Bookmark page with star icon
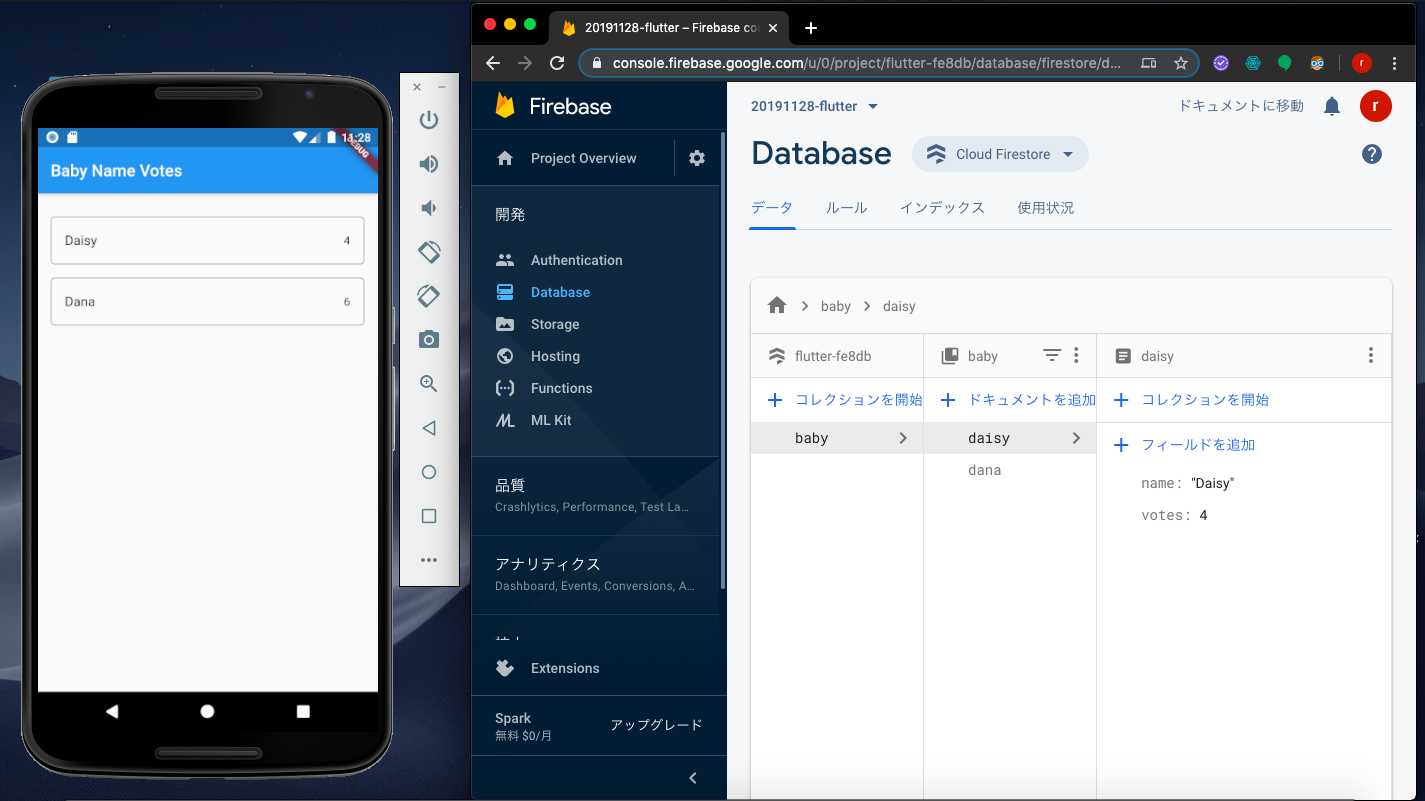Viewport: 1425px width, 801px height. (x=1180, y=63)
